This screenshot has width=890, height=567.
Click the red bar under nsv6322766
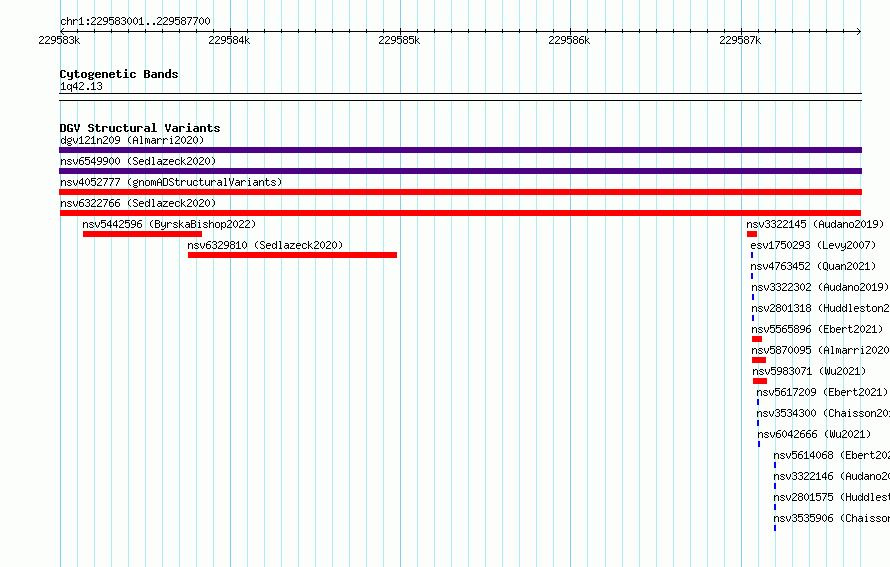point(460,213)
